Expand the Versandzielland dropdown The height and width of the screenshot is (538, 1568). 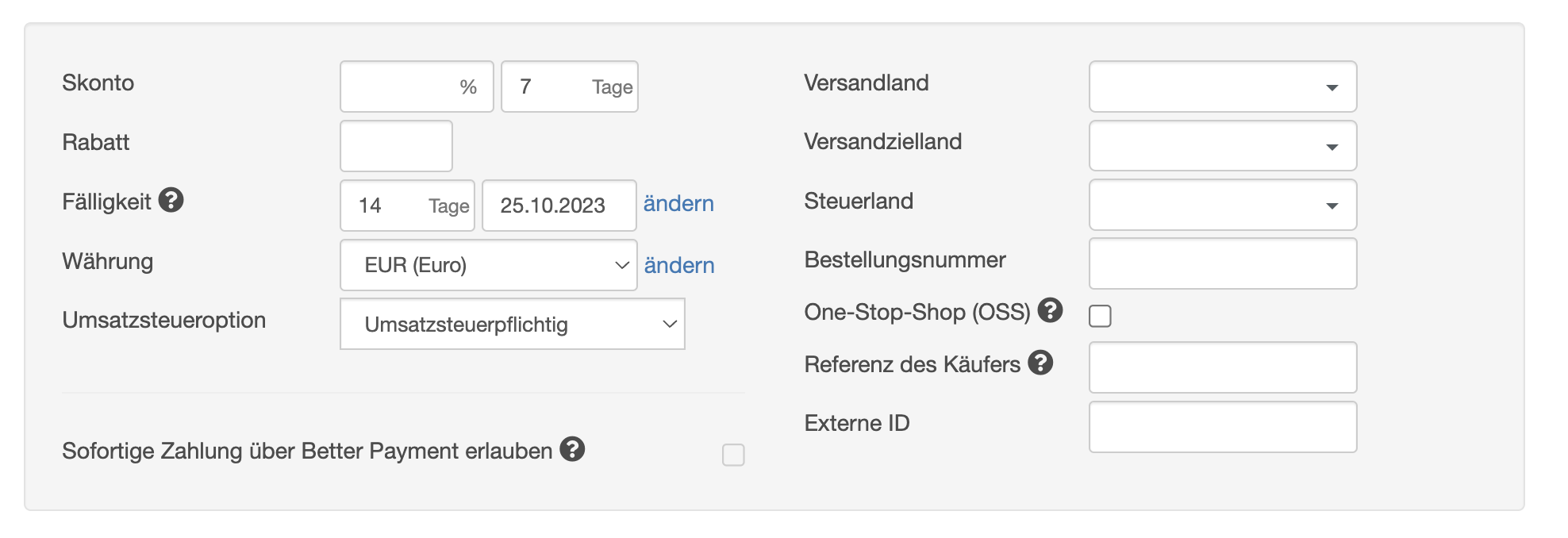click(x=1222, y=146)
